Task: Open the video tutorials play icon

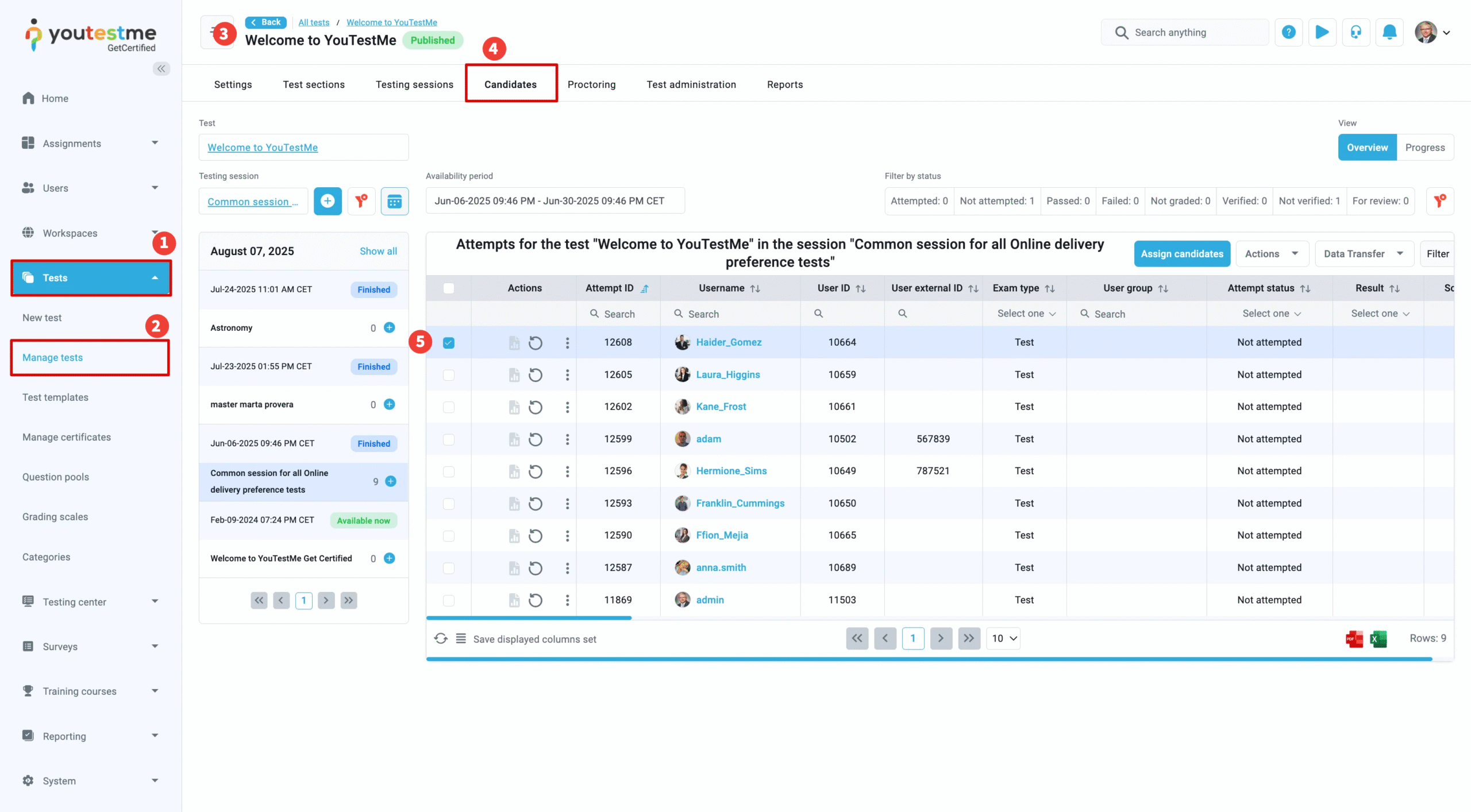Action: [1322, 32]
